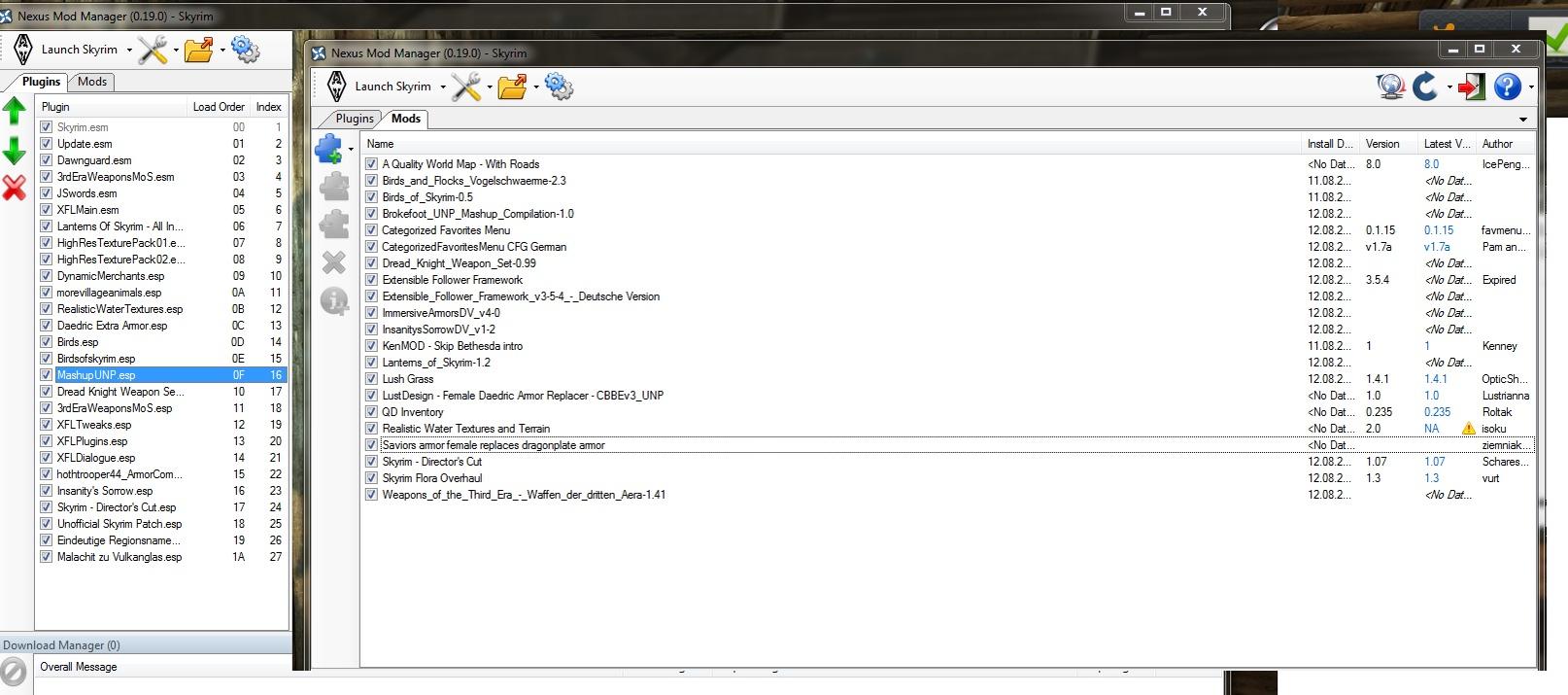Open the folder icon dropdown arrow in front window
The height and width of the screenshot is (695, 1568).
[535, 87]
